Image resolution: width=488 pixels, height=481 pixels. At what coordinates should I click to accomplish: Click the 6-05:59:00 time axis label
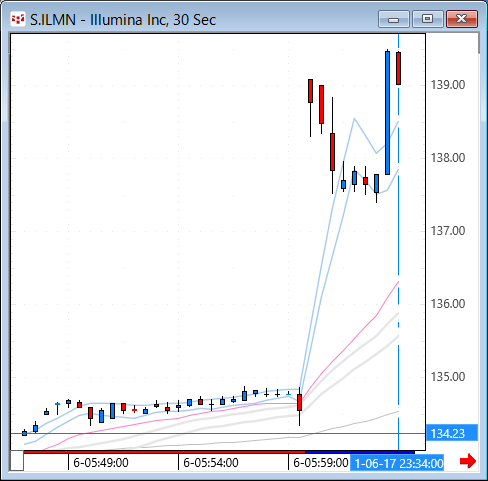pos(321,463)
